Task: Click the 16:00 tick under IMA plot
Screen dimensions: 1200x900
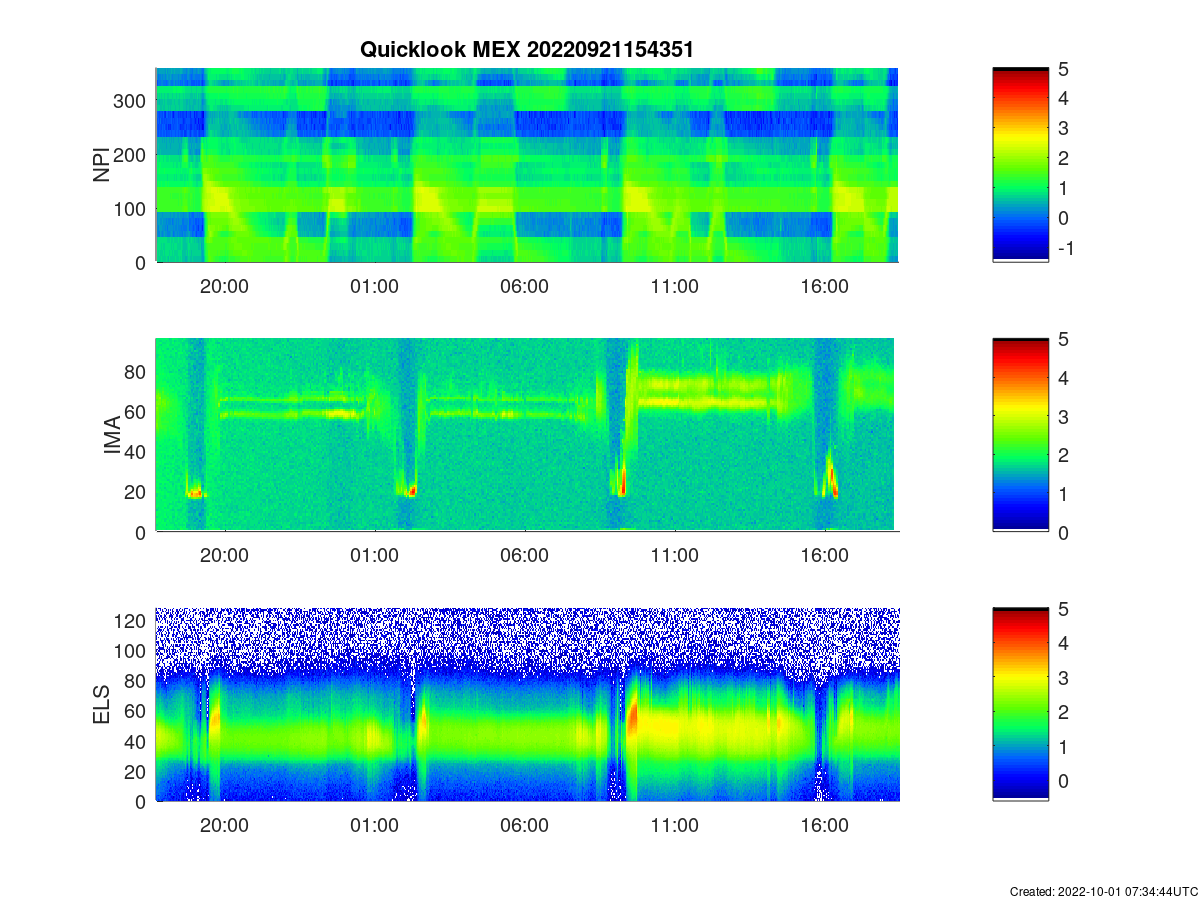Action: click(824, 555)
